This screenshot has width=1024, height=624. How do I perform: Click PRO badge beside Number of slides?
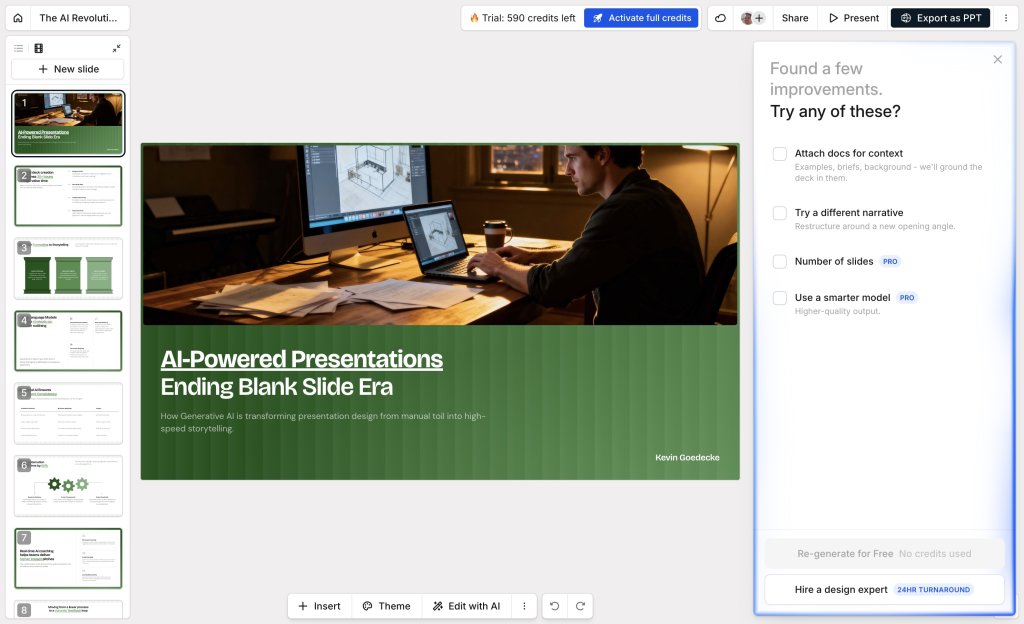point(889,262)
